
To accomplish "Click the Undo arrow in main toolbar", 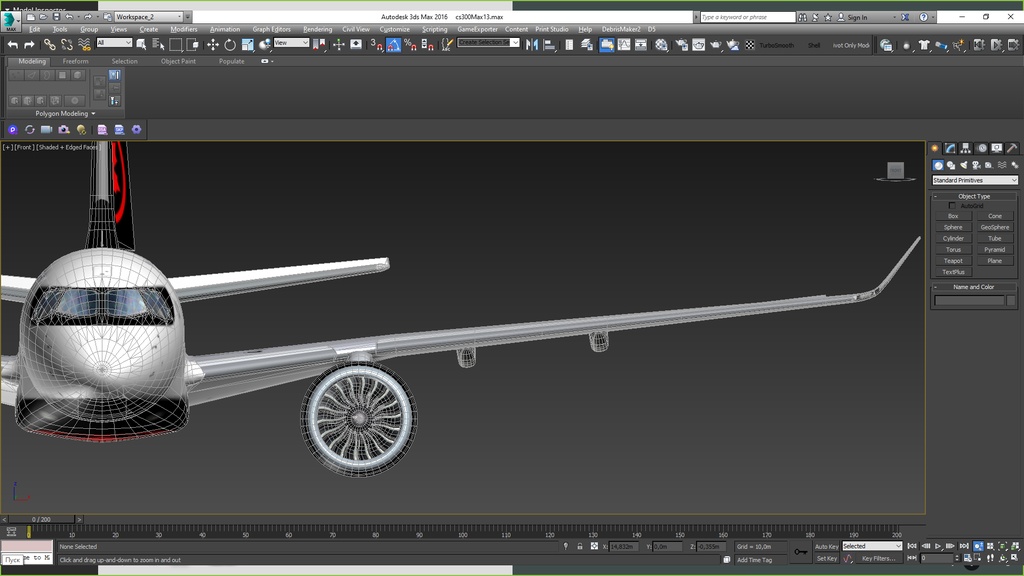I will click(x=12, y=45).
